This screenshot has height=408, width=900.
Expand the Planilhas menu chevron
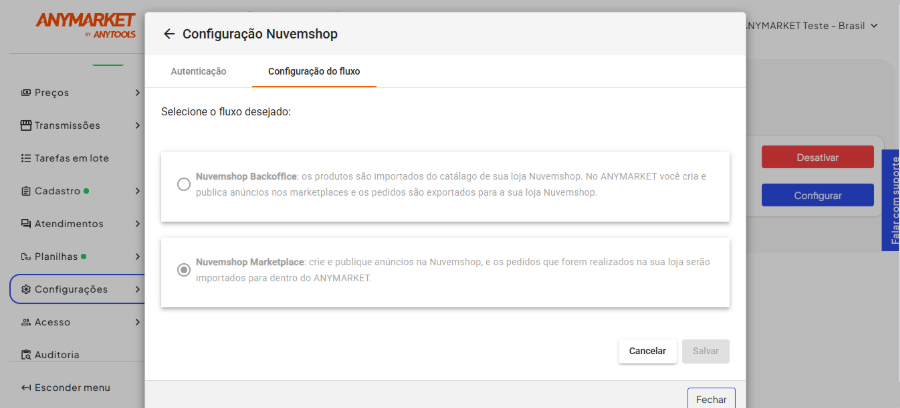tap(137, 257)
